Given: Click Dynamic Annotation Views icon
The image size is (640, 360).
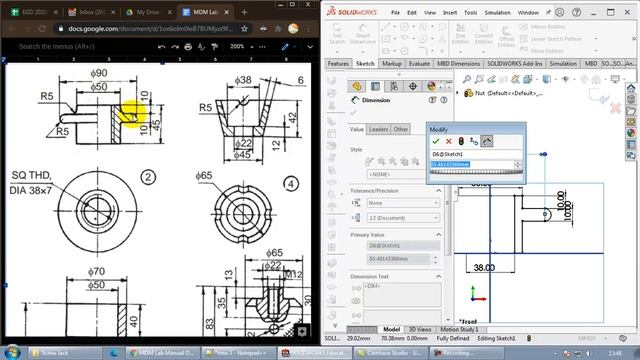Looking at the screenshot, I should (516, 79).
